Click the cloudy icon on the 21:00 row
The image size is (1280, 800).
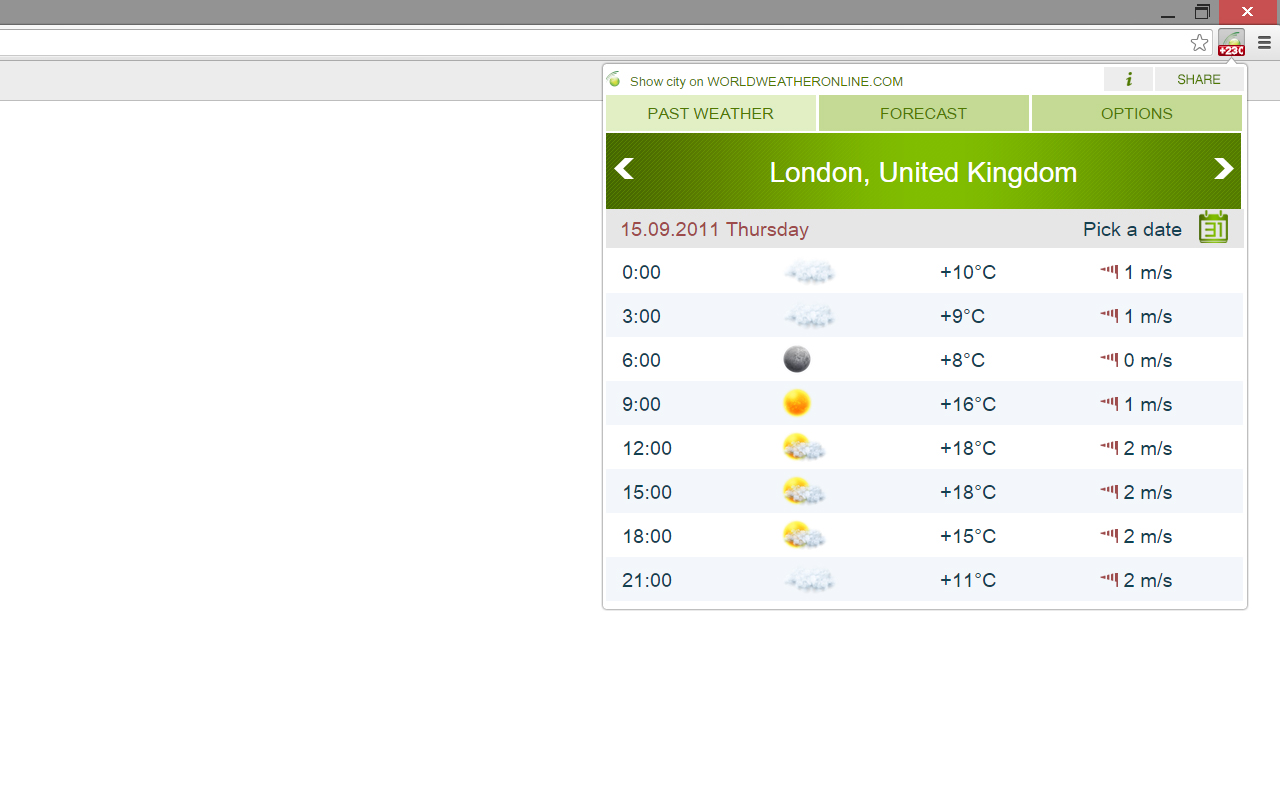point(810,579)
